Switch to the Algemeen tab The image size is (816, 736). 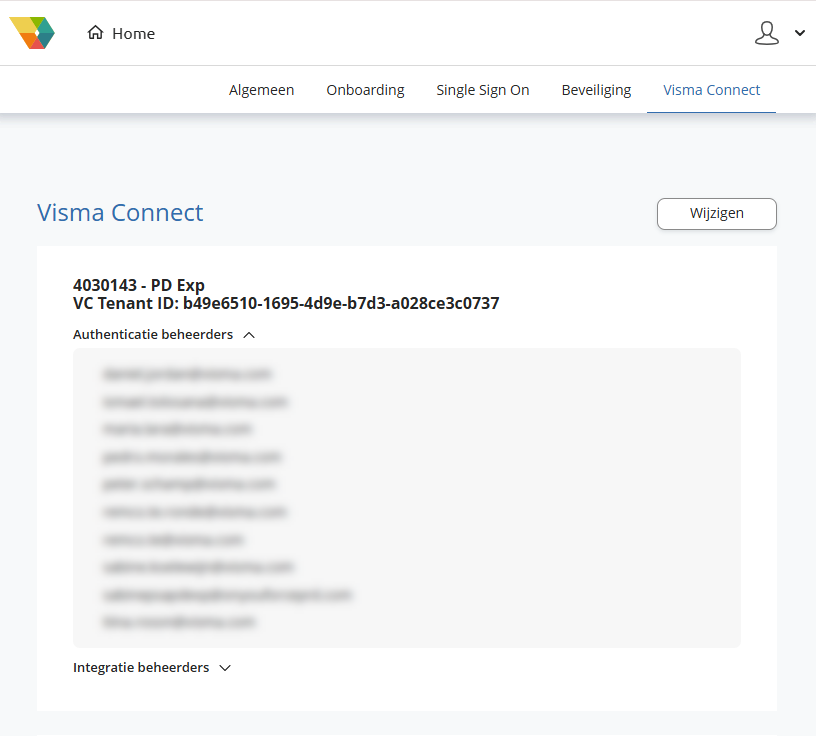(x=261, y=90)
